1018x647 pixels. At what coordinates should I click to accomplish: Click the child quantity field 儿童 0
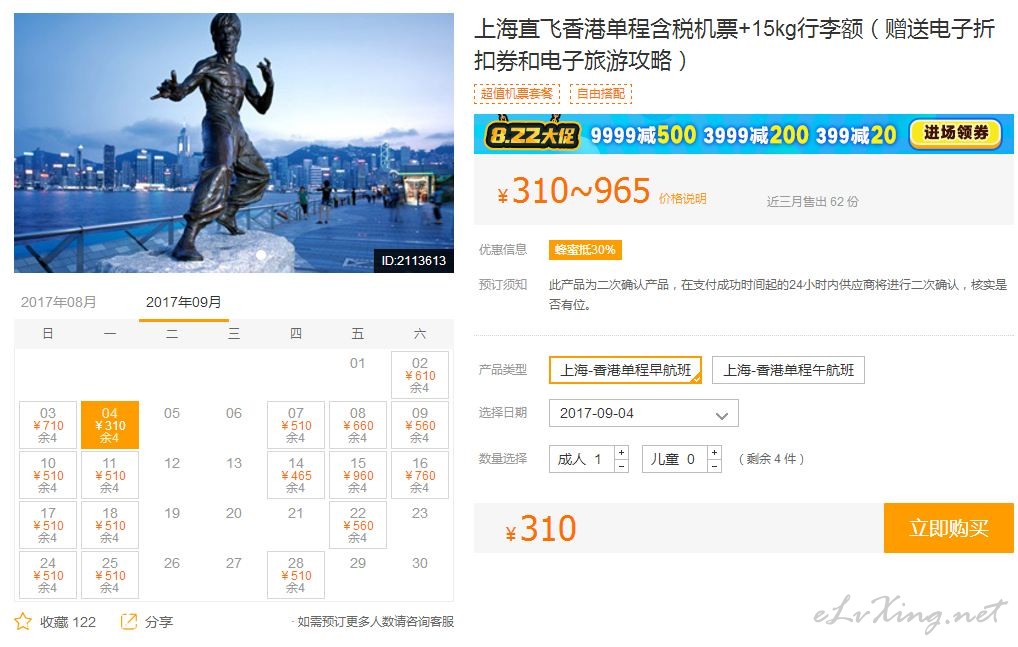(675, 459)
